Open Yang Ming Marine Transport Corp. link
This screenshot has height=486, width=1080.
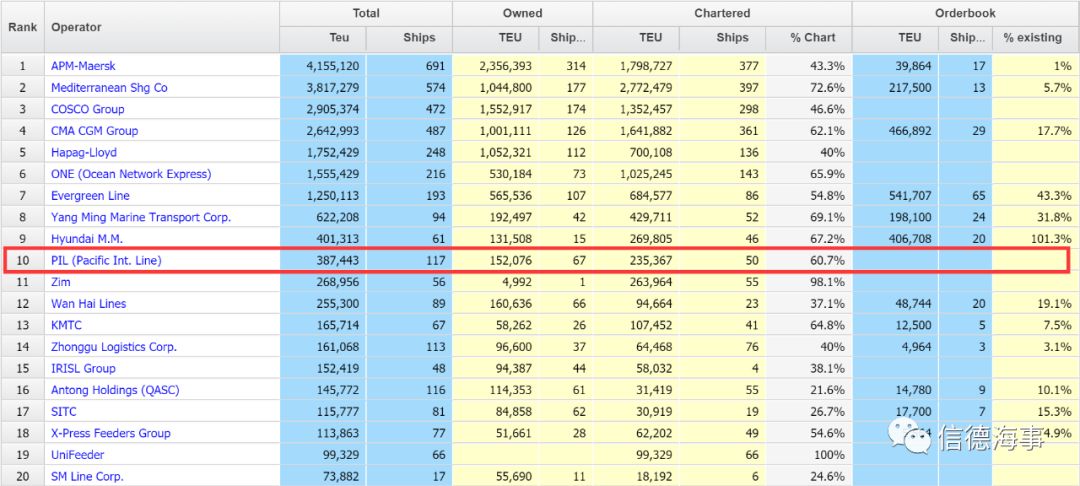[x=141, y=217]
